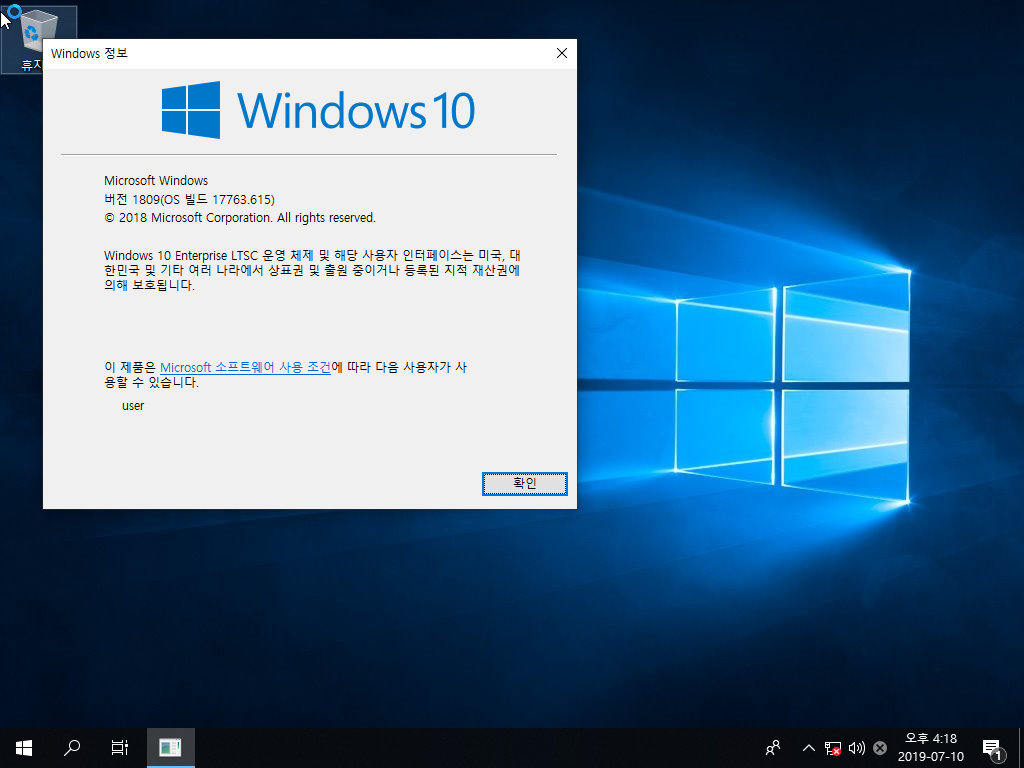Open the volume speaker tray icon
Viewport: 1024px width, 768px height.
[x=856, y=748]
